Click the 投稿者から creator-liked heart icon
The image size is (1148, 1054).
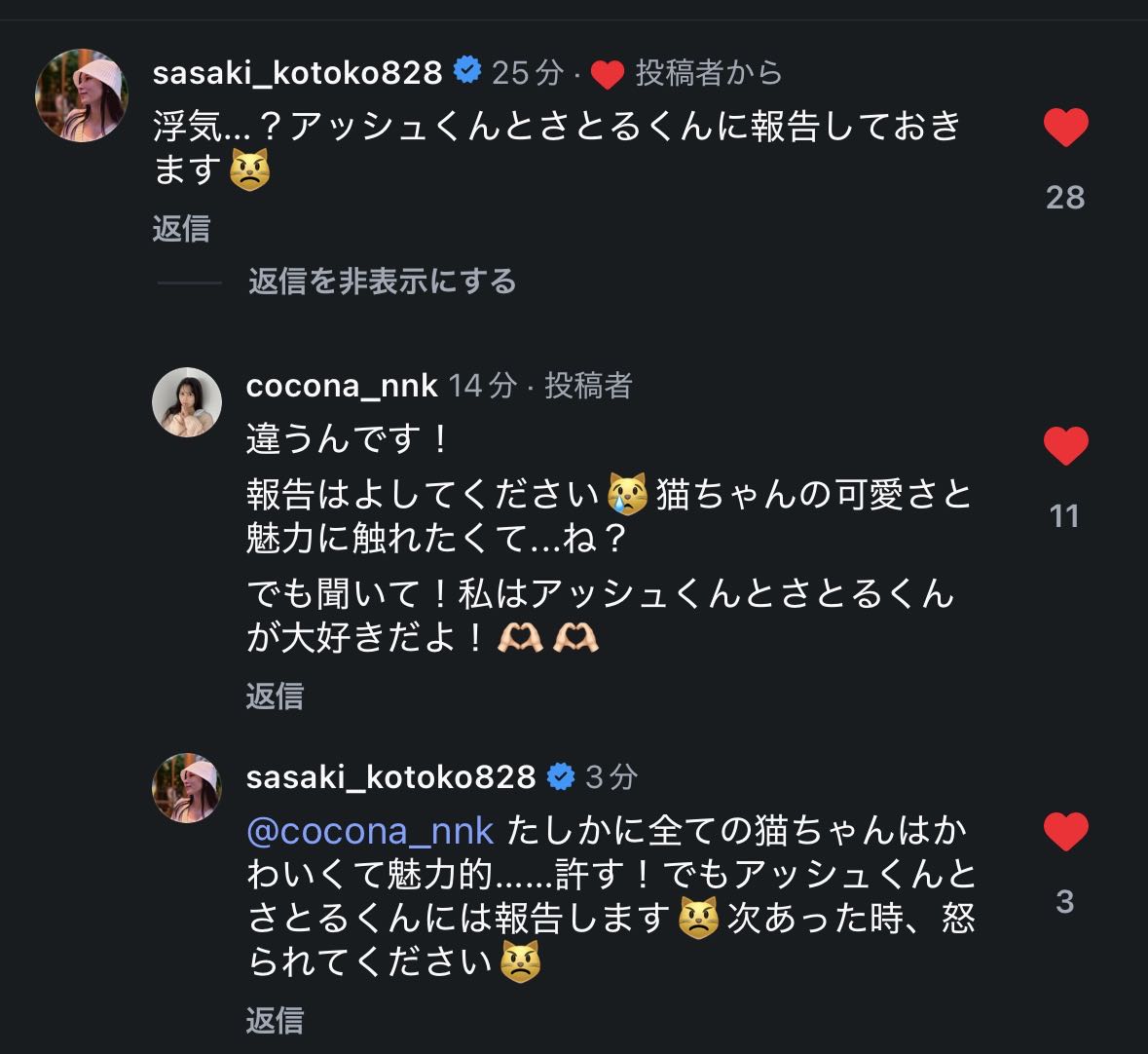pyautogui.click(x=607, y=74)
